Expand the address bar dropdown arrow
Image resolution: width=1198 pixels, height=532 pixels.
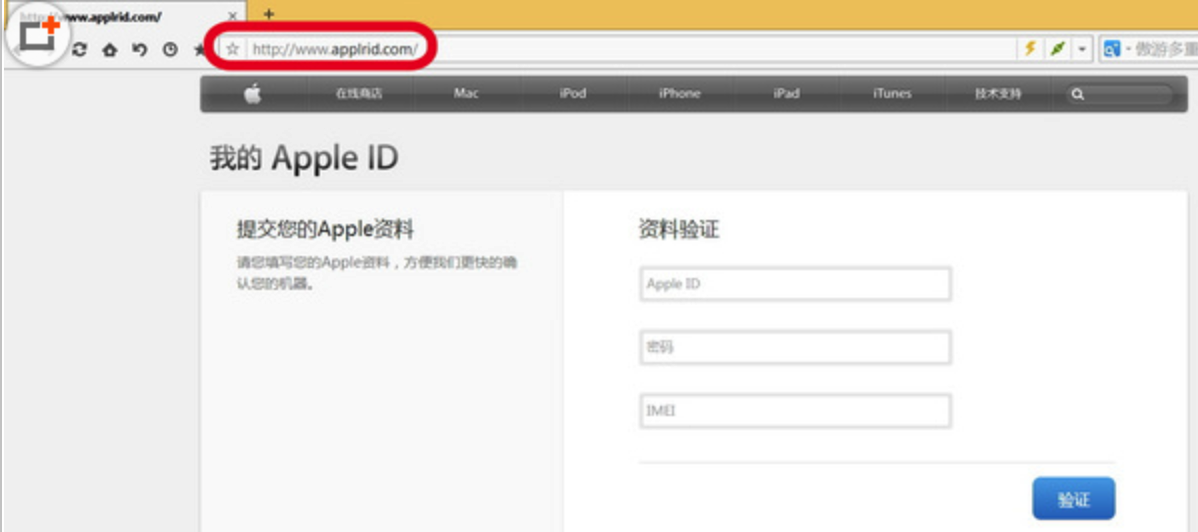click(x=1082, y=50)
